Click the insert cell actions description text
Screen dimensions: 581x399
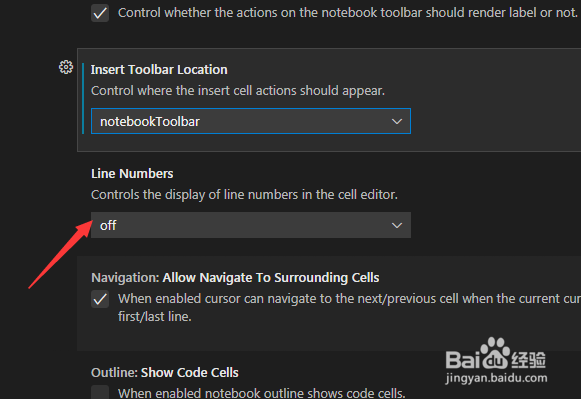pos(238,91)
